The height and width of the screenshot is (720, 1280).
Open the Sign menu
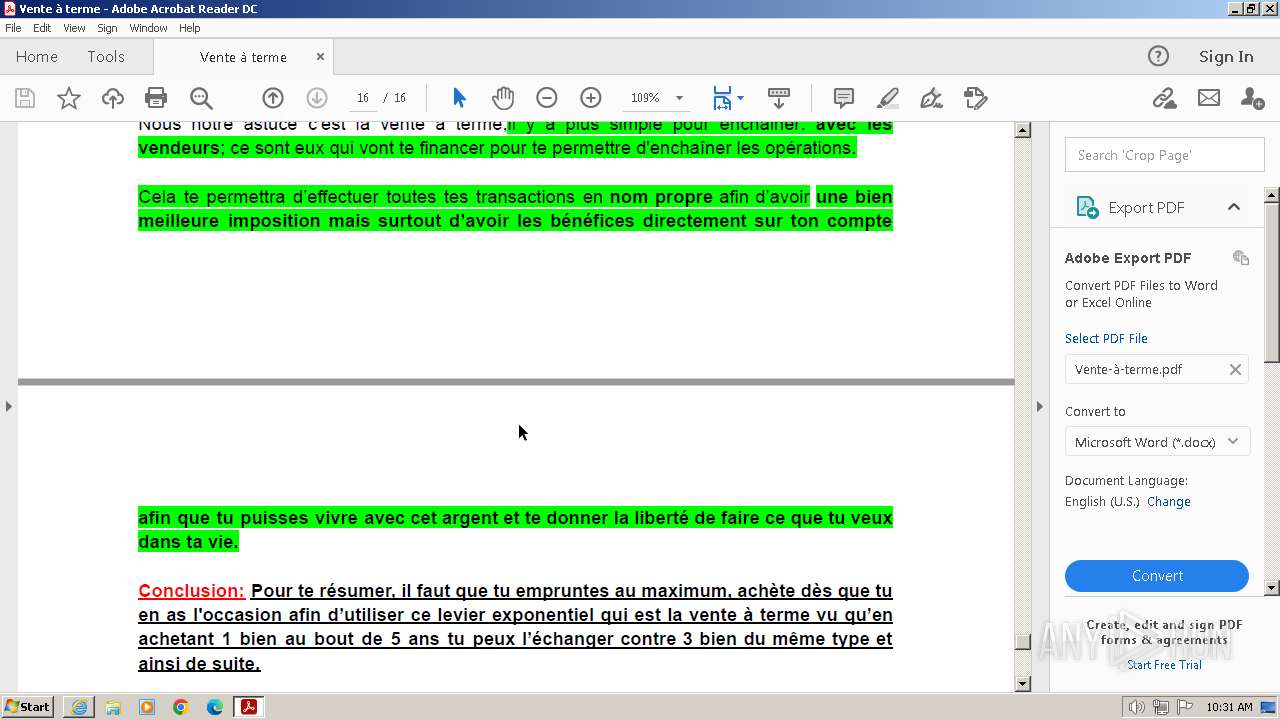[107, 28]
